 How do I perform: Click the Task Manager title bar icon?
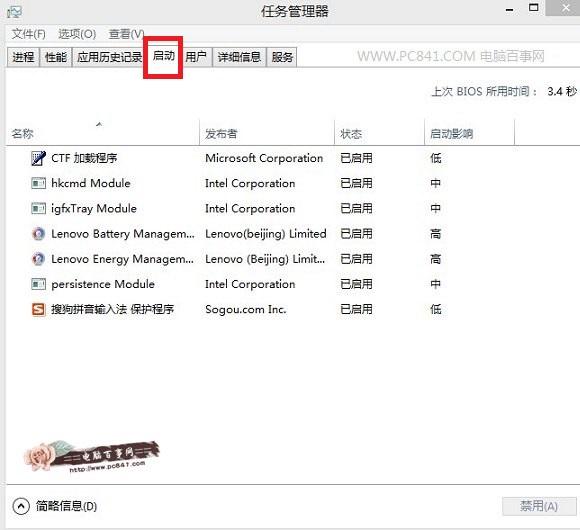[14, 12]
